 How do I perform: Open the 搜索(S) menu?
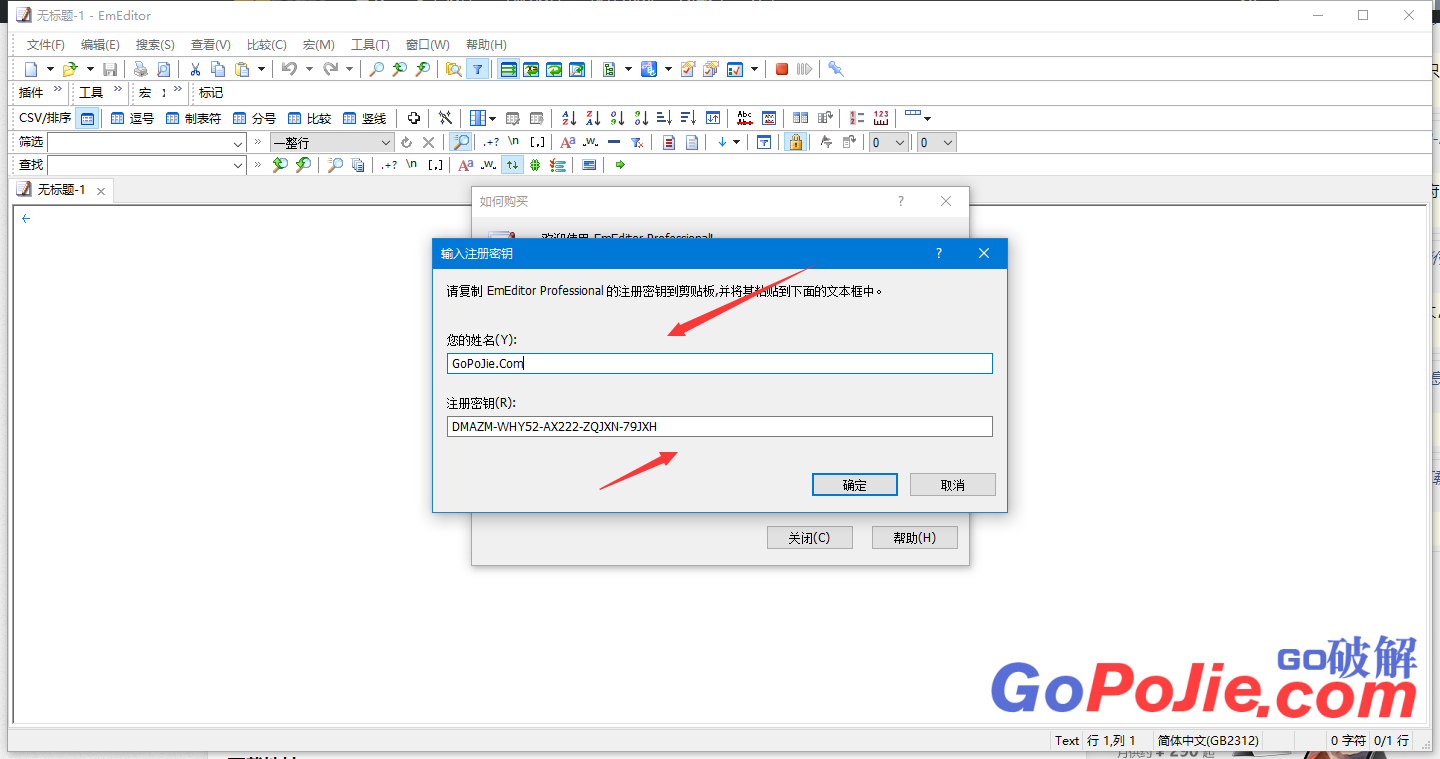(155, 45)
